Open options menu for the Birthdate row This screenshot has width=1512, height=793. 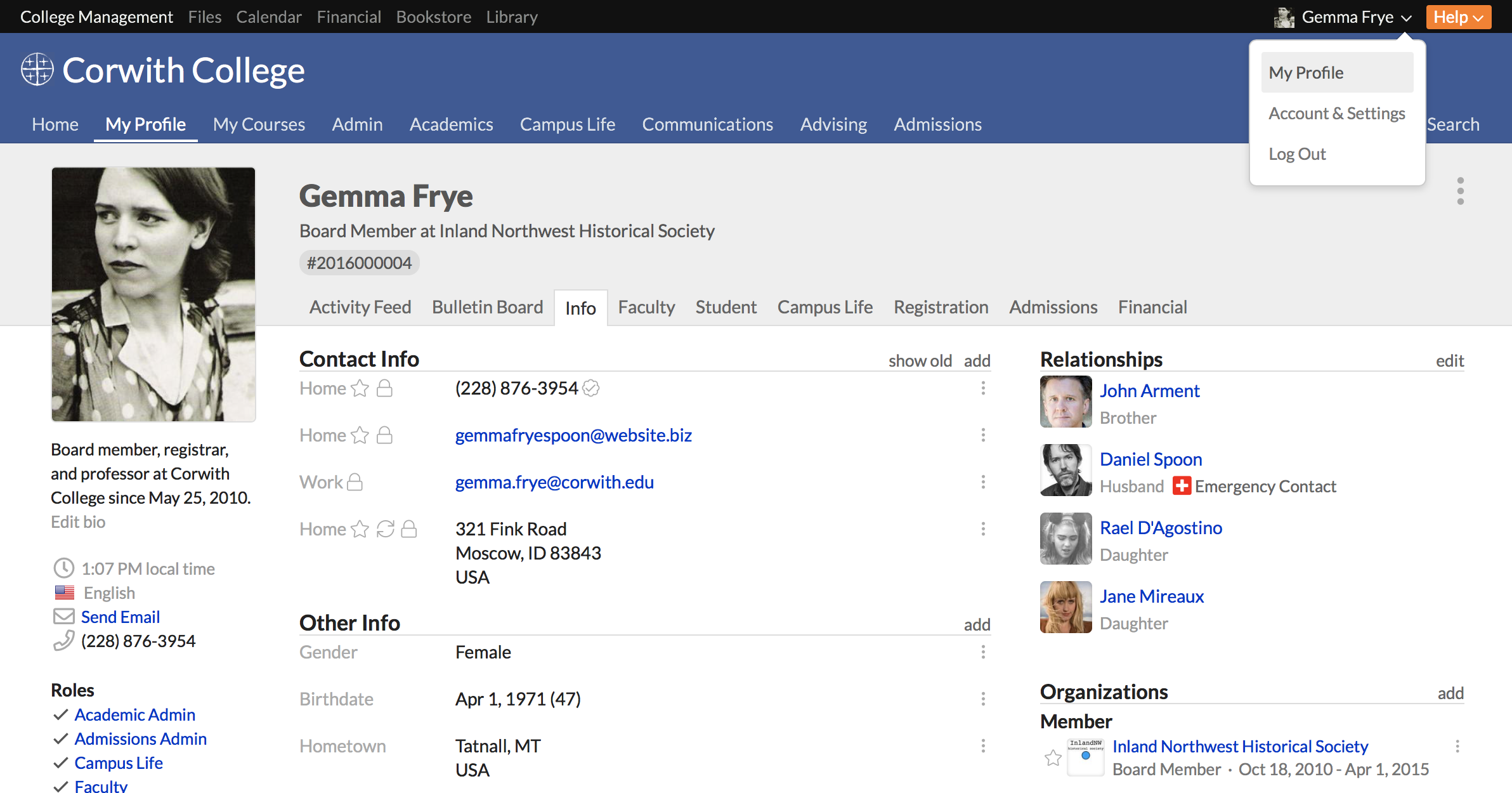(x=983, y=699)
